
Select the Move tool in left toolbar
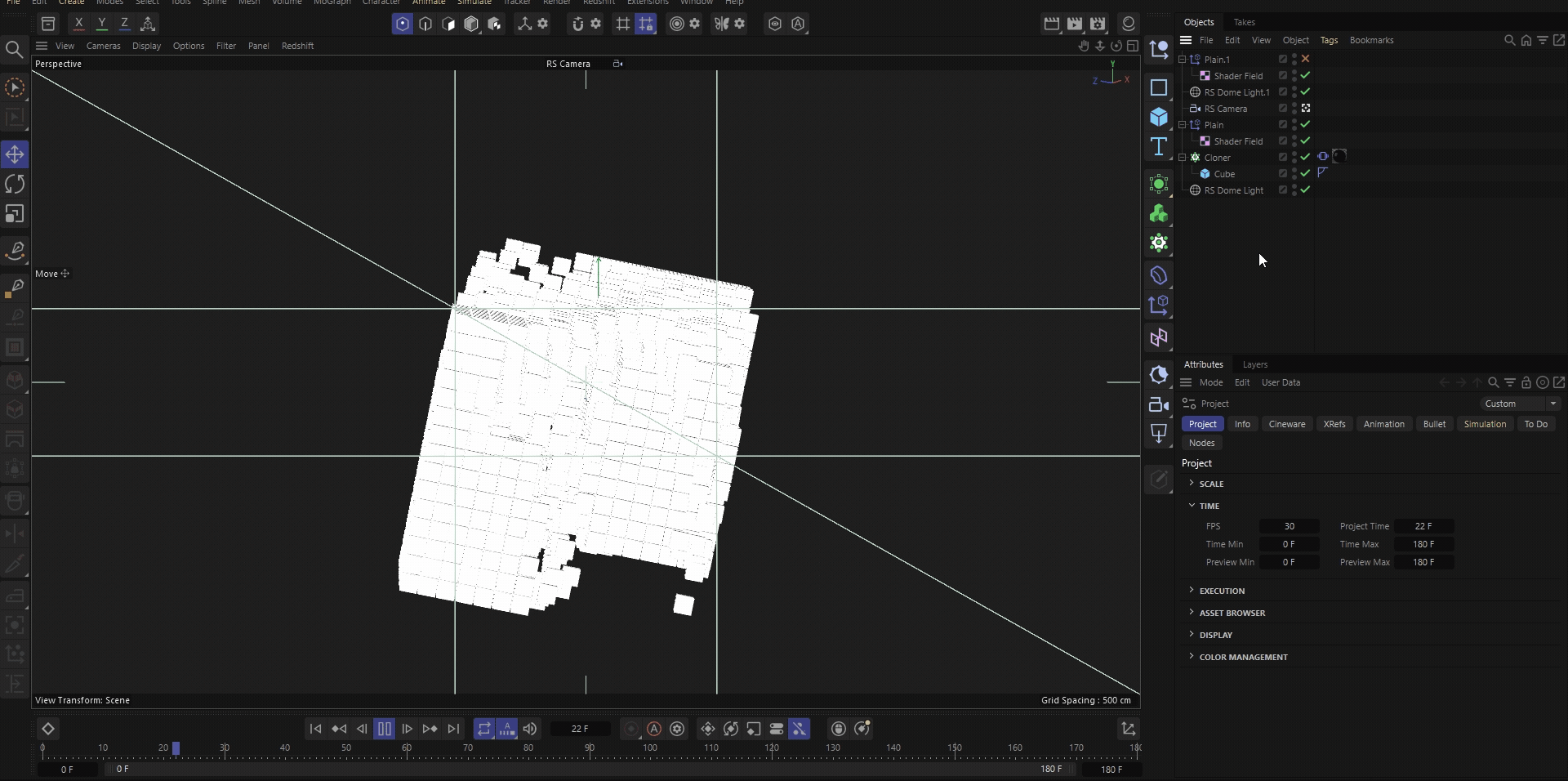point(15,154)
